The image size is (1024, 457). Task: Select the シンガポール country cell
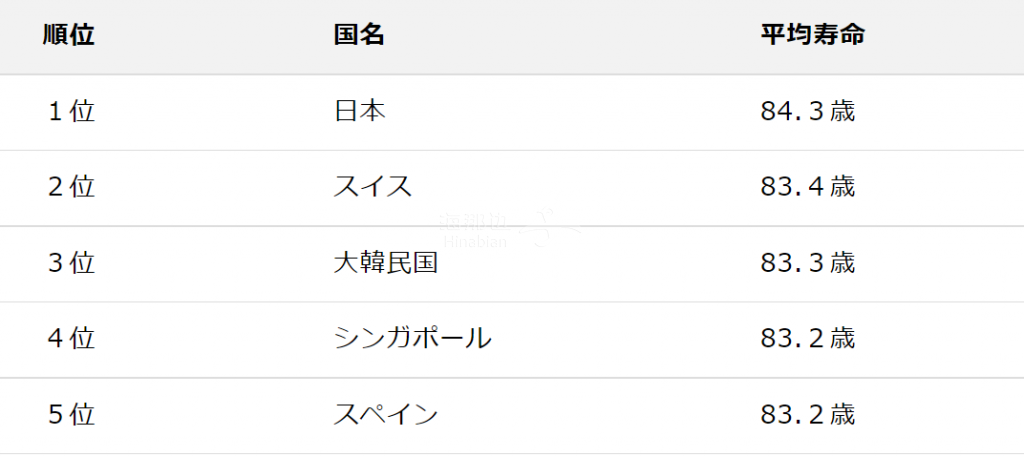click(412, 339)
